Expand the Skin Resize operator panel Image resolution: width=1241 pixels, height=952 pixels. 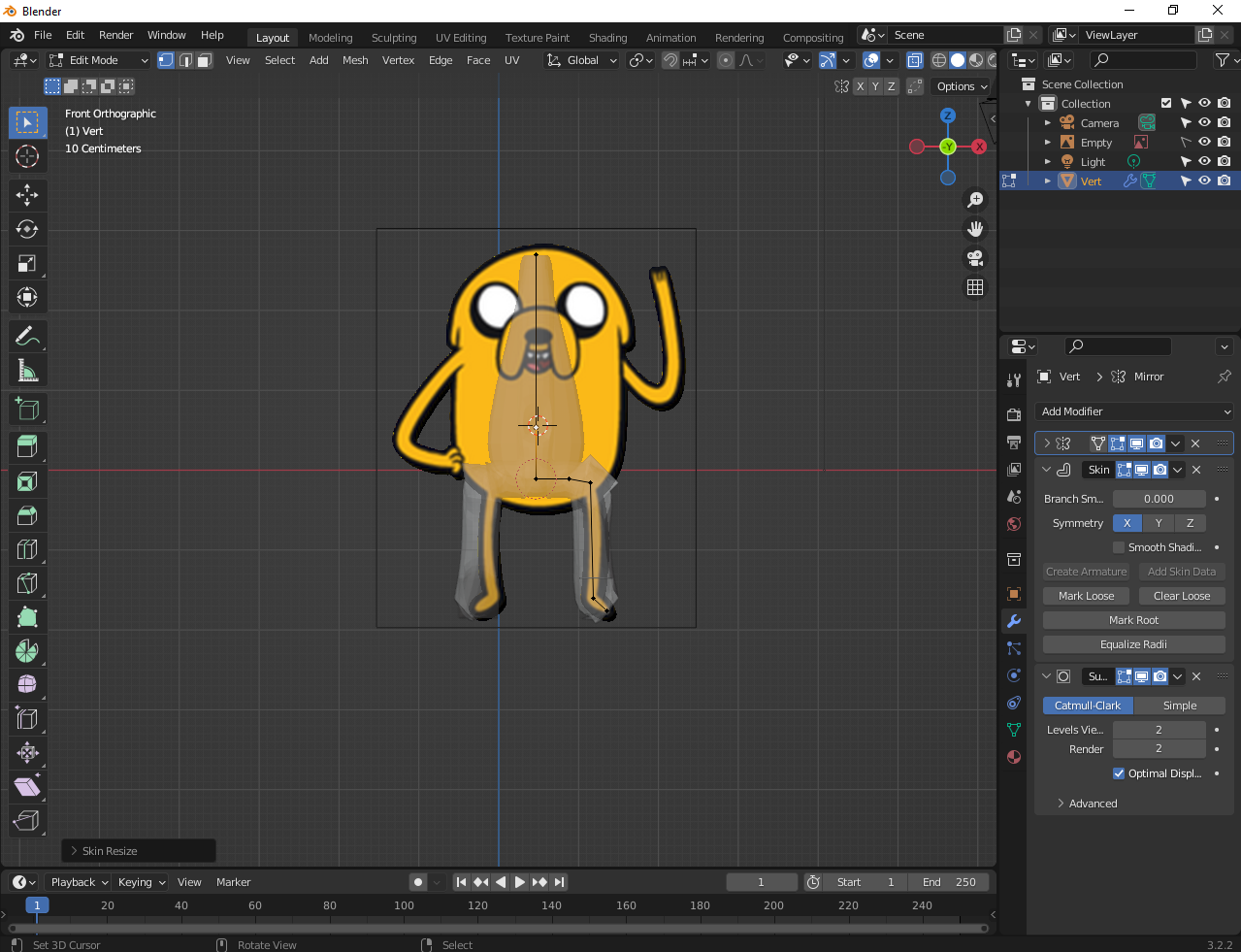(75, 851)
